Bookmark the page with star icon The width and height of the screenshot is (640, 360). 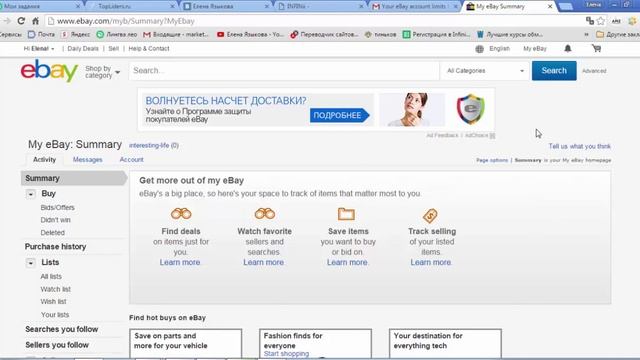600,21
